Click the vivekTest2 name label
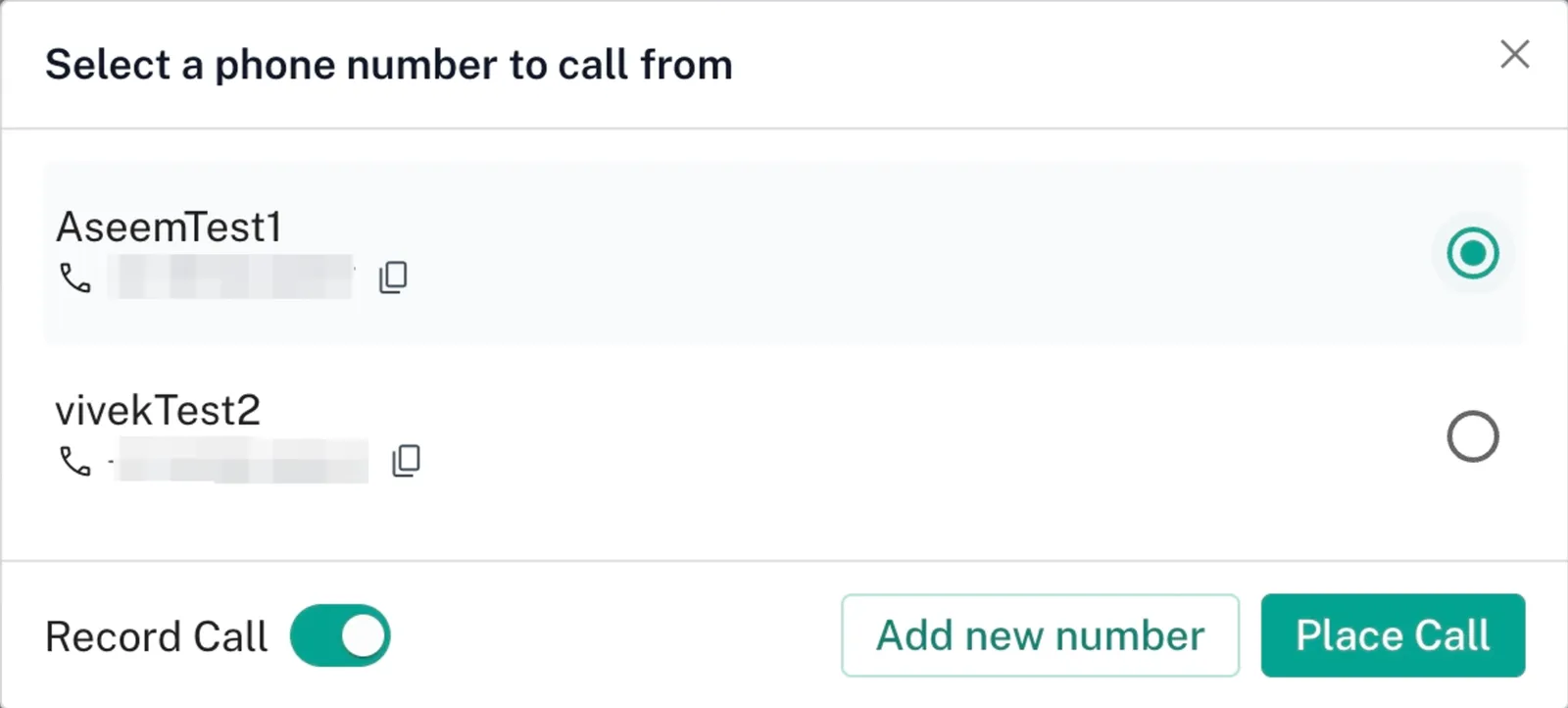Image resolution: width=1568 pixels, height=708 pixels. coord(158,411)
